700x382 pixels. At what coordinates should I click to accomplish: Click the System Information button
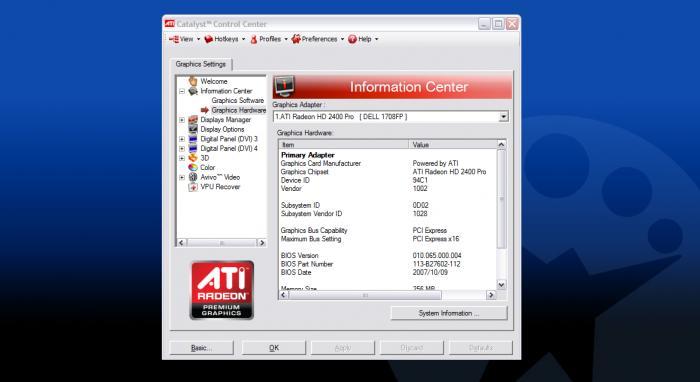(x=449, y=313)
